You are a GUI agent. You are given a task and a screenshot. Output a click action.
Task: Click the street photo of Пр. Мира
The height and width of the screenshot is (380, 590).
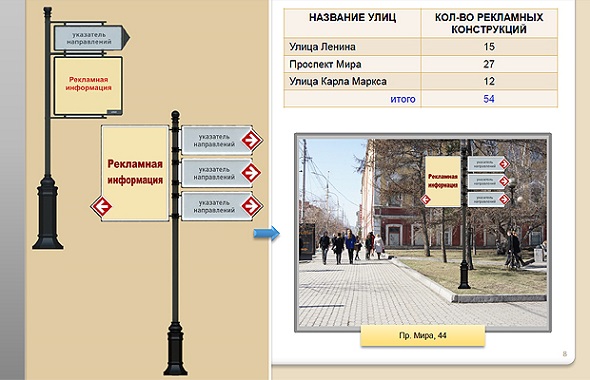pyautogui.click(x=423, y=233)
